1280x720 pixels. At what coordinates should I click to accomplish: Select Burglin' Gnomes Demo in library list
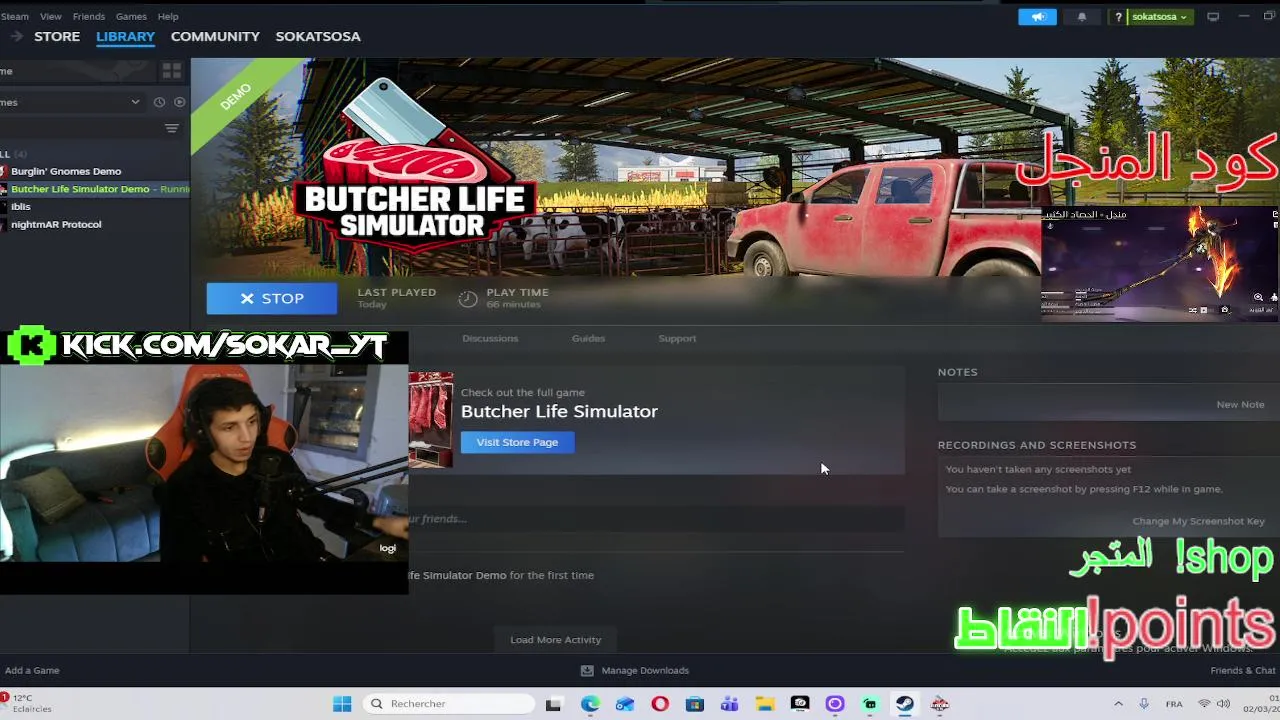coord(94,171)
